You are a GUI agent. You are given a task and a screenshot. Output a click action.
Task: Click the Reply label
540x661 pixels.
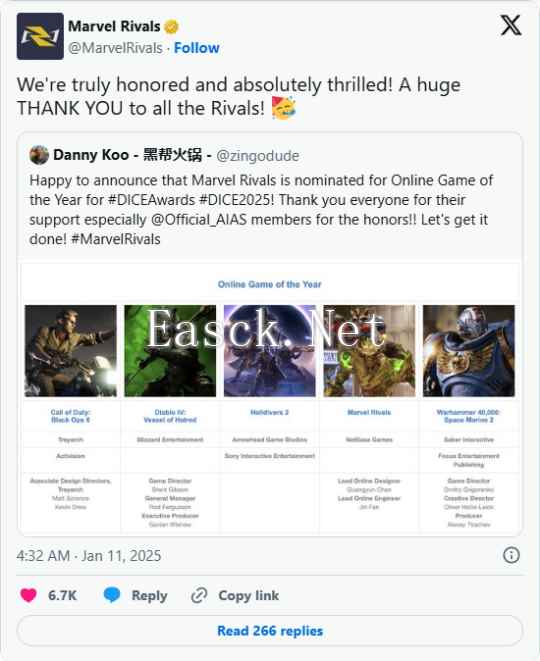(149, 596)
